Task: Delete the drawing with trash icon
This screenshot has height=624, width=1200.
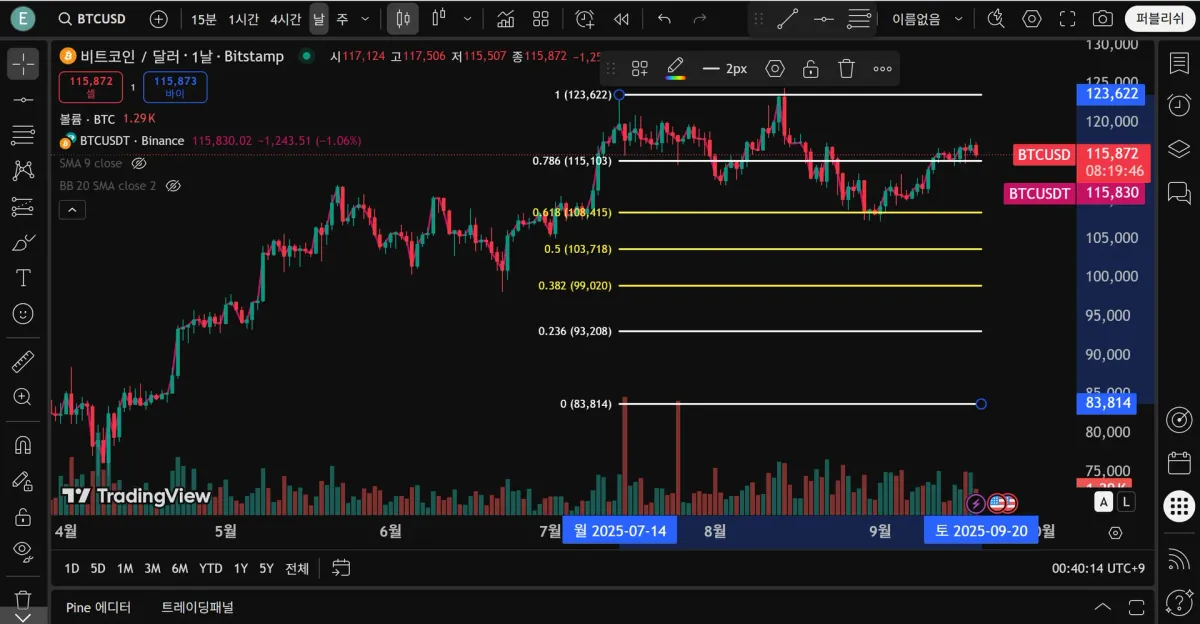Action: click(x=846, y=69)
